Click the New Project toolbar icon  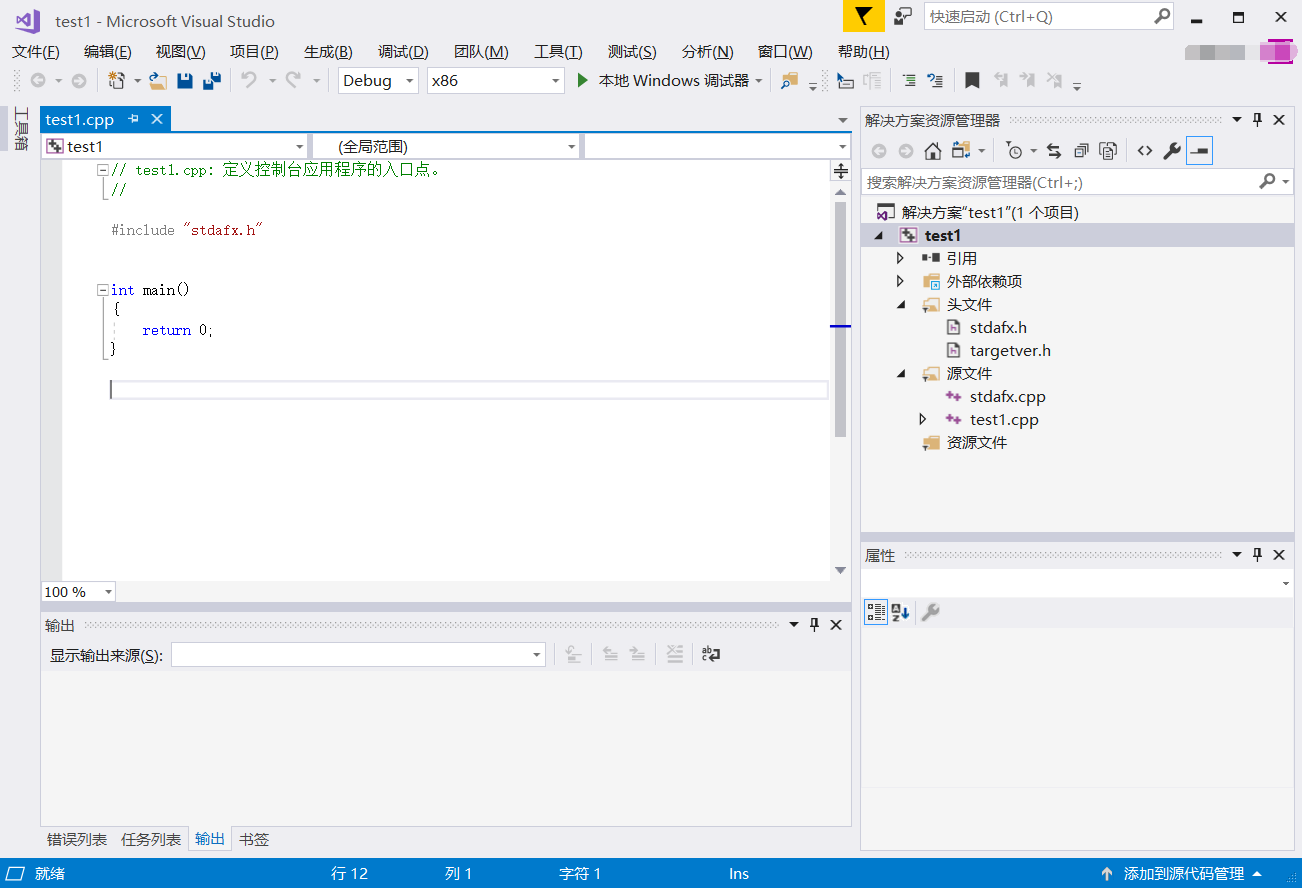click(117, 81)
